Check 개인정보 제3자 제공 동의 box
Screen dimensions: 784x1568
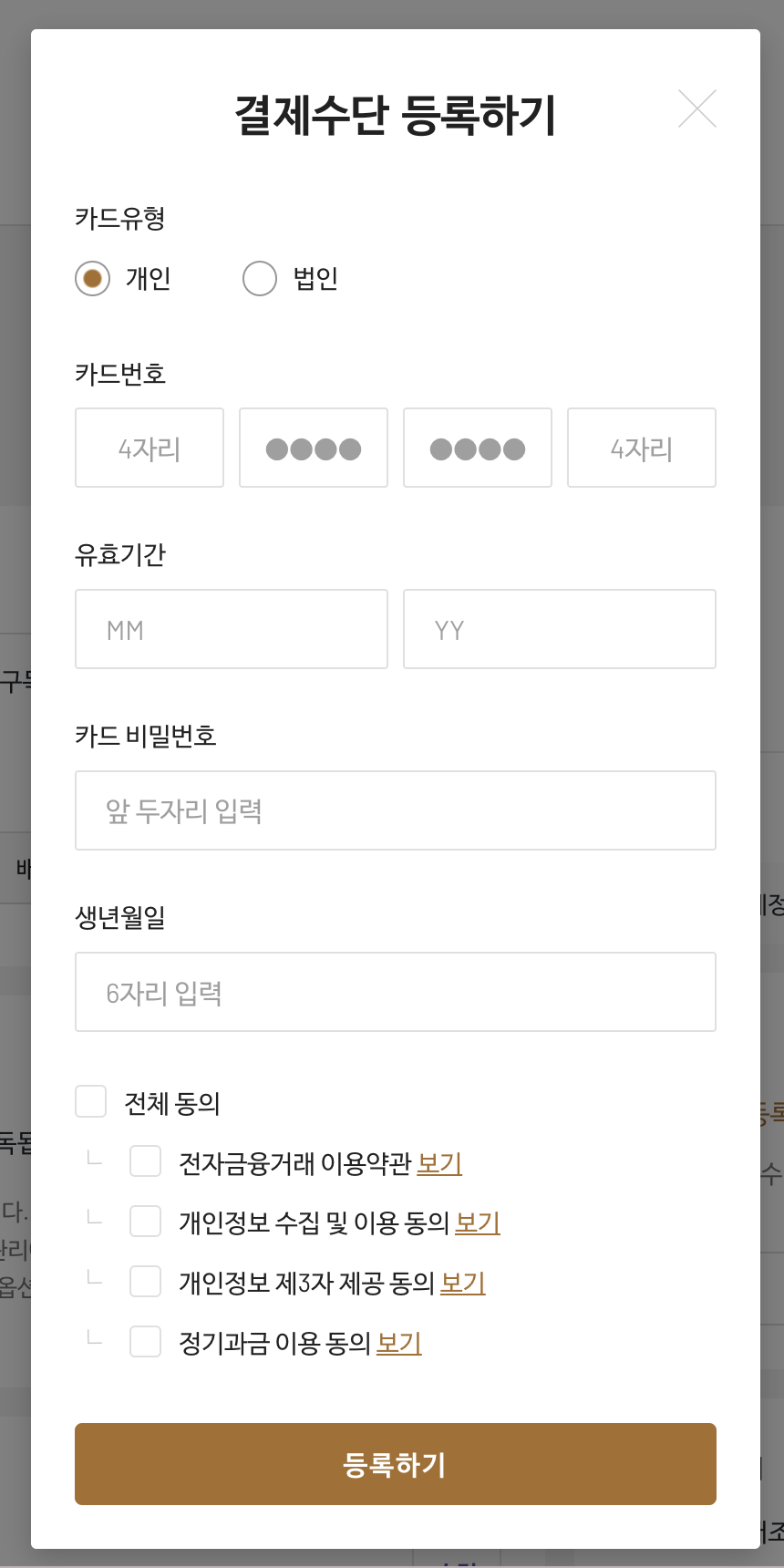tap(146, 1282)
